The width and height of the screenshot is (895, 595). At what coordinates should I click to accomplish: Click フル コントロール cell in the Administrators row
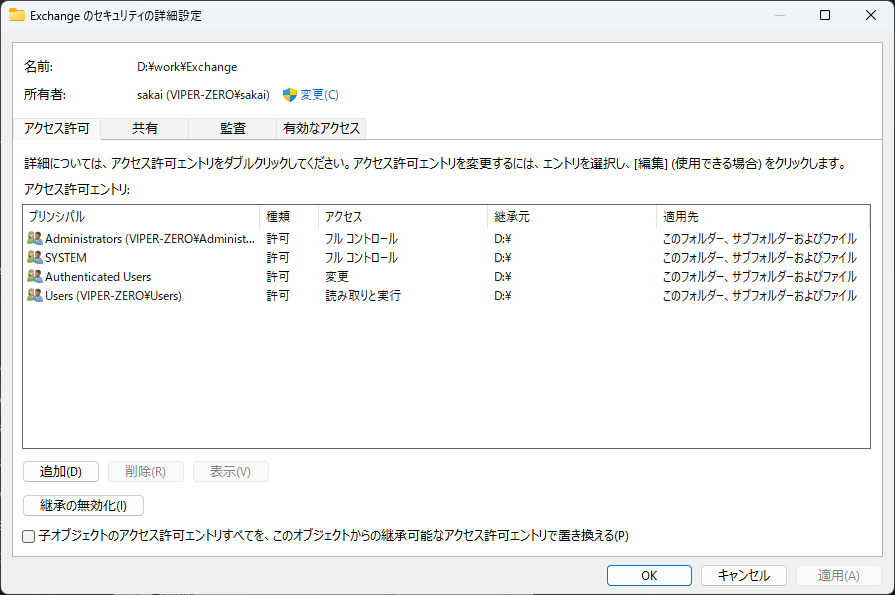[361, 239]
